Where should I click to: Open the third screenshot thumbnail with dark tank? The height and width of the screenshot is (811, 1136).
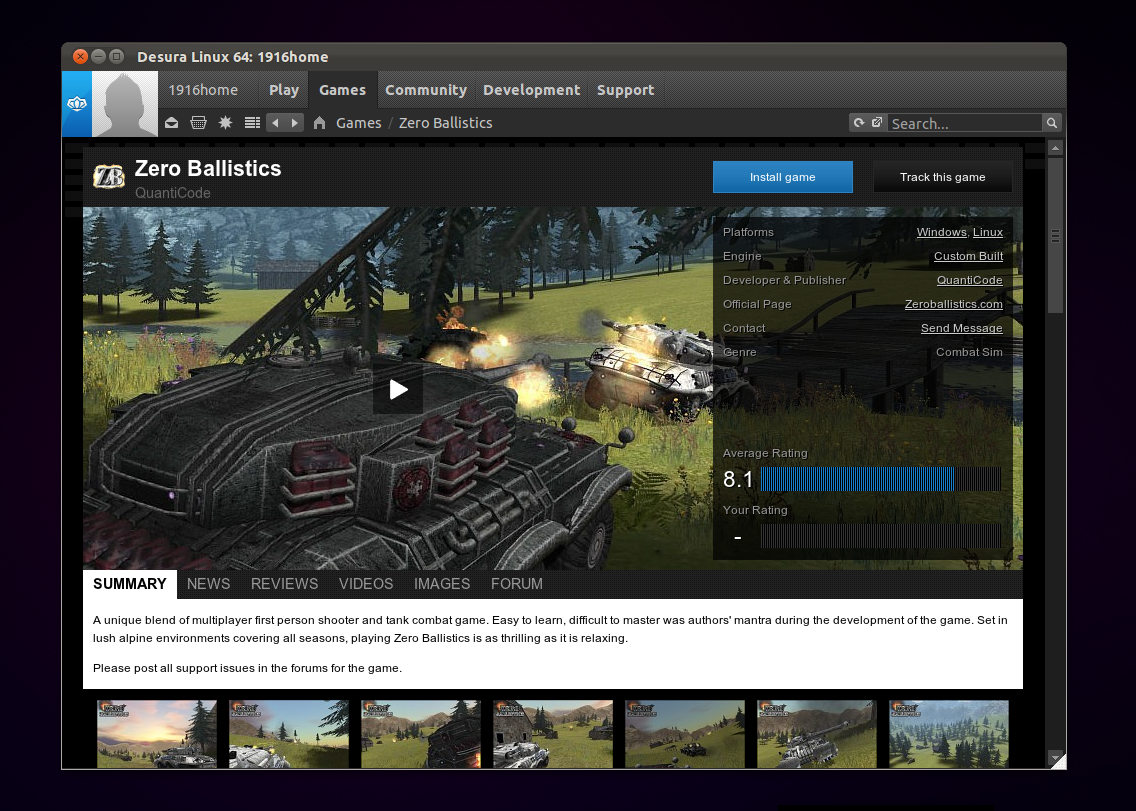[x=421, y=733]
